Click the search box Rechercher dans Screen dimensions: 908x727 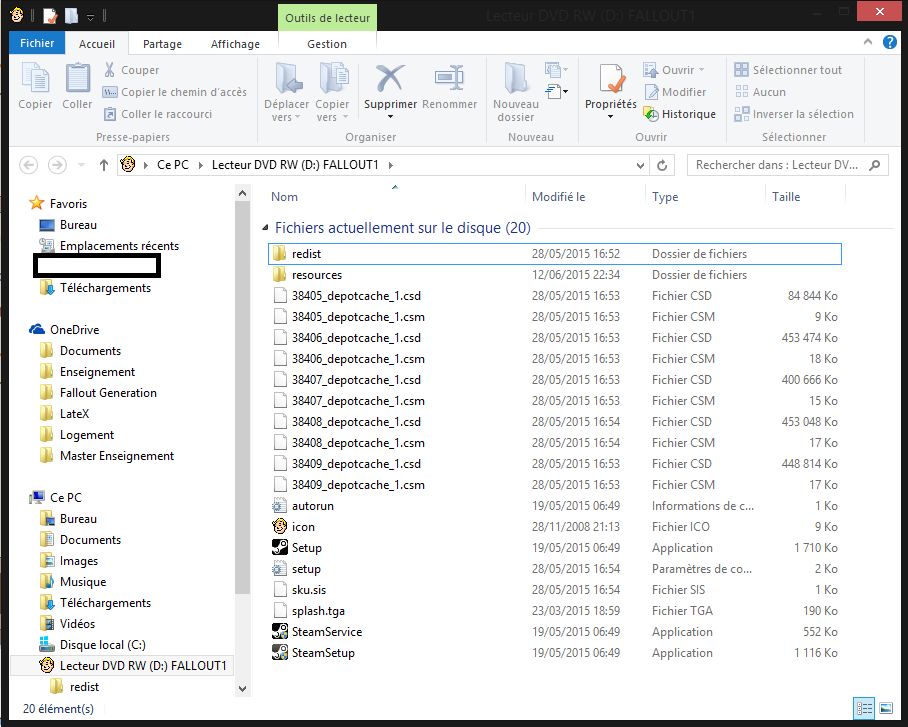[788, 165]
